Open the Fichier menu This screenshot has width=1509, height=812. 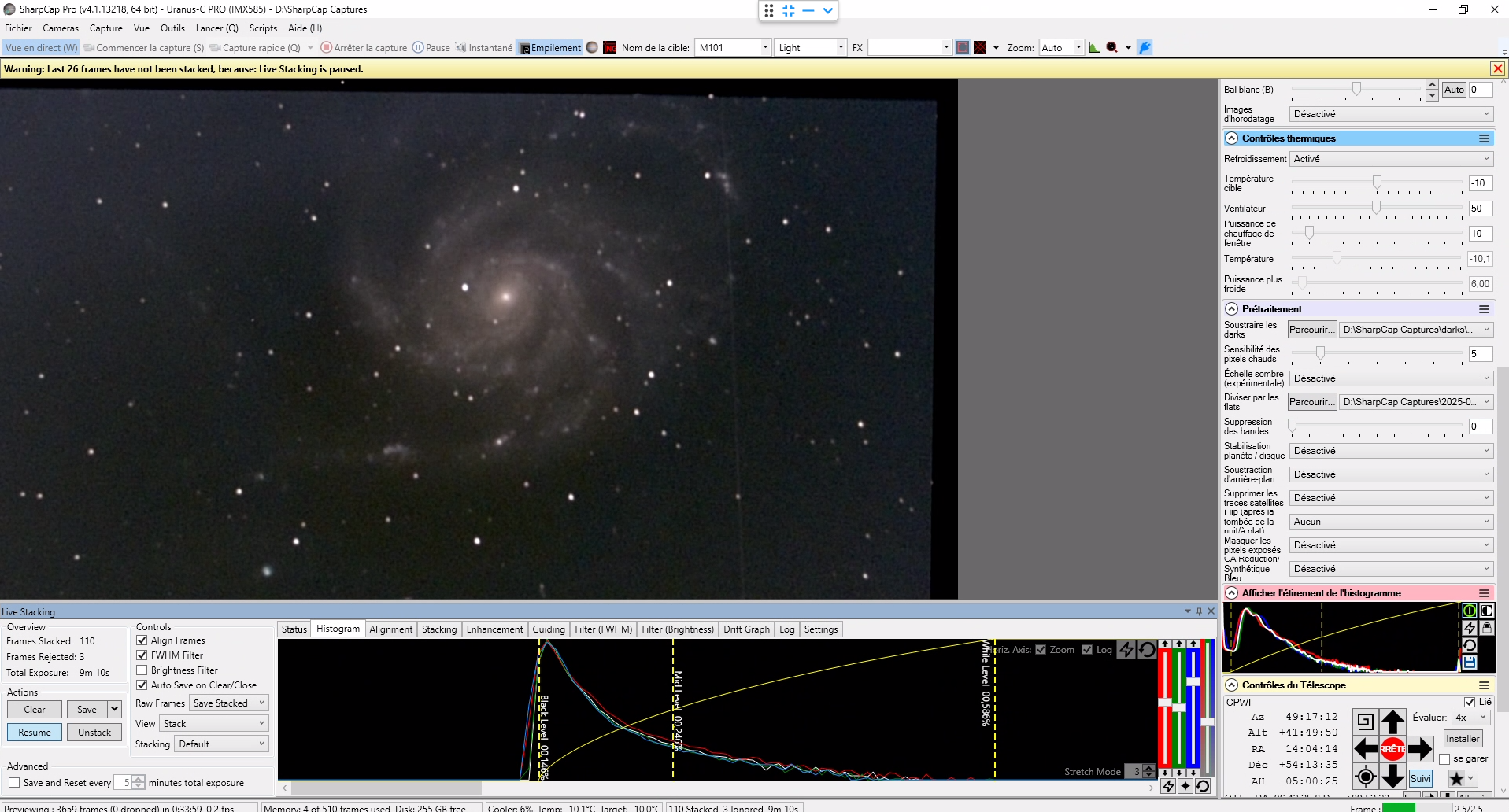pyautogui.click(x=18, y=28)
